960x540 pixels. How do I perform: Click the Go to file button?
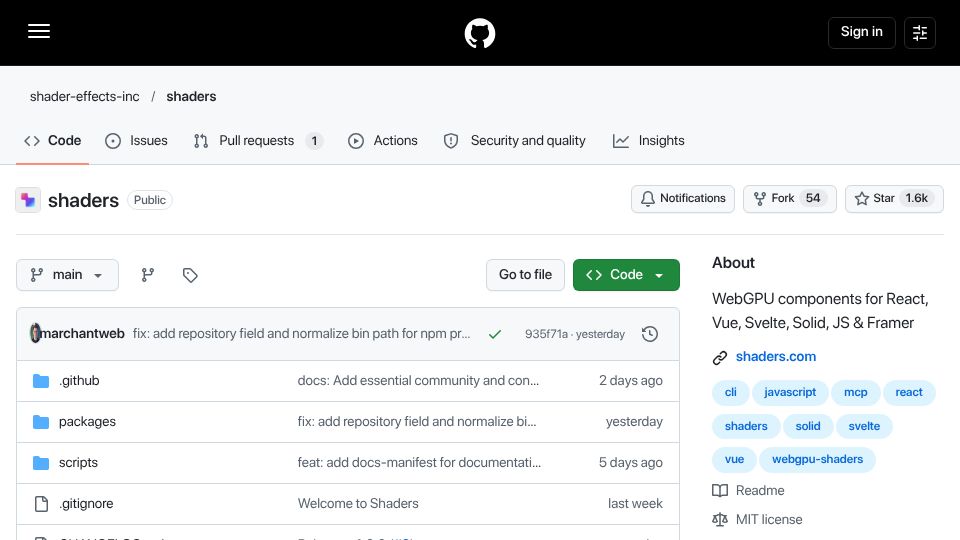525,275
